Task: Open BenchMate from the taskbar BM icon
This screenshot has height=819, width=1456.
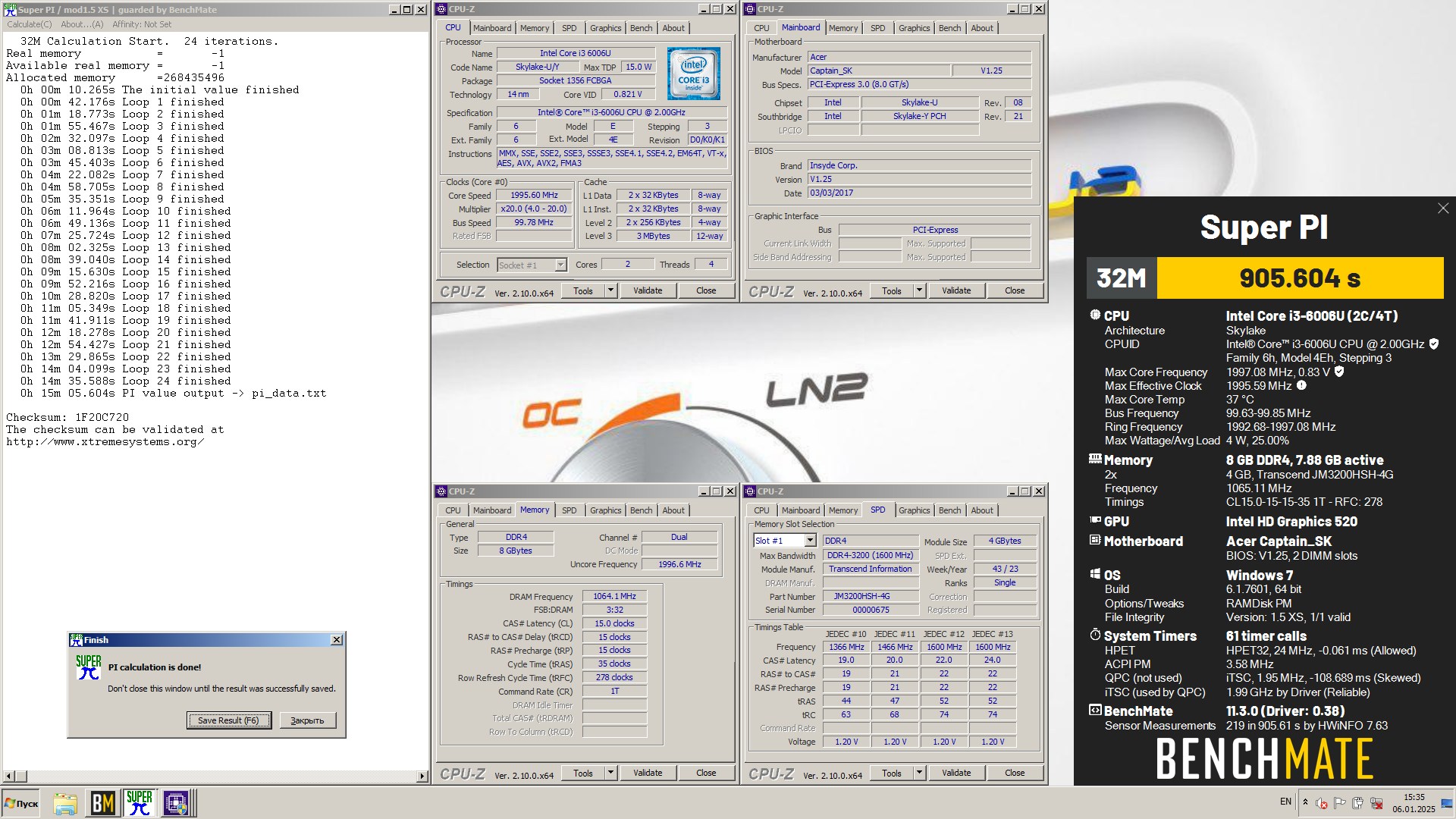Action: 102,803
